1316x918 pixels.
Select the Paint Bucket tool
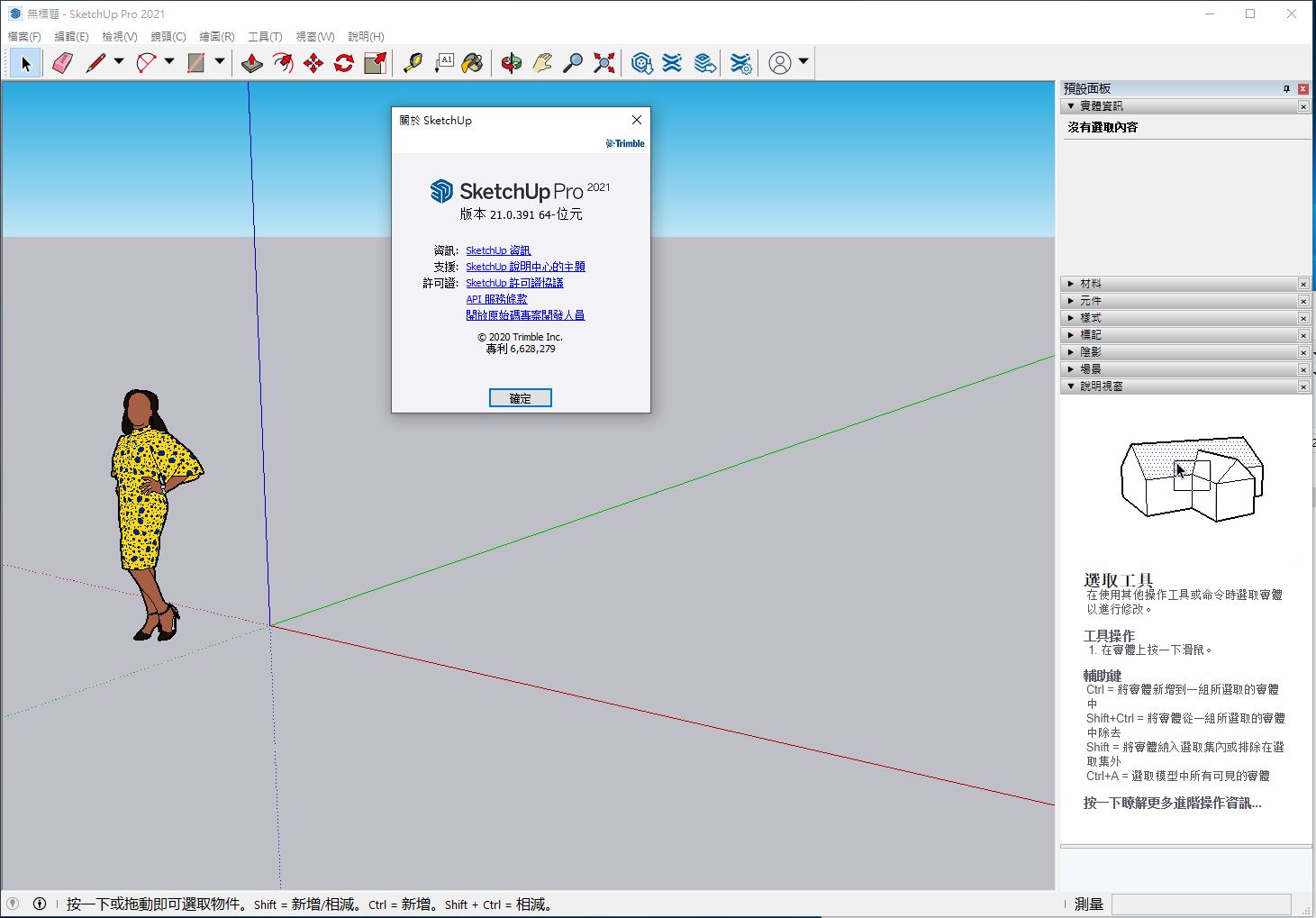coord(473,63)
